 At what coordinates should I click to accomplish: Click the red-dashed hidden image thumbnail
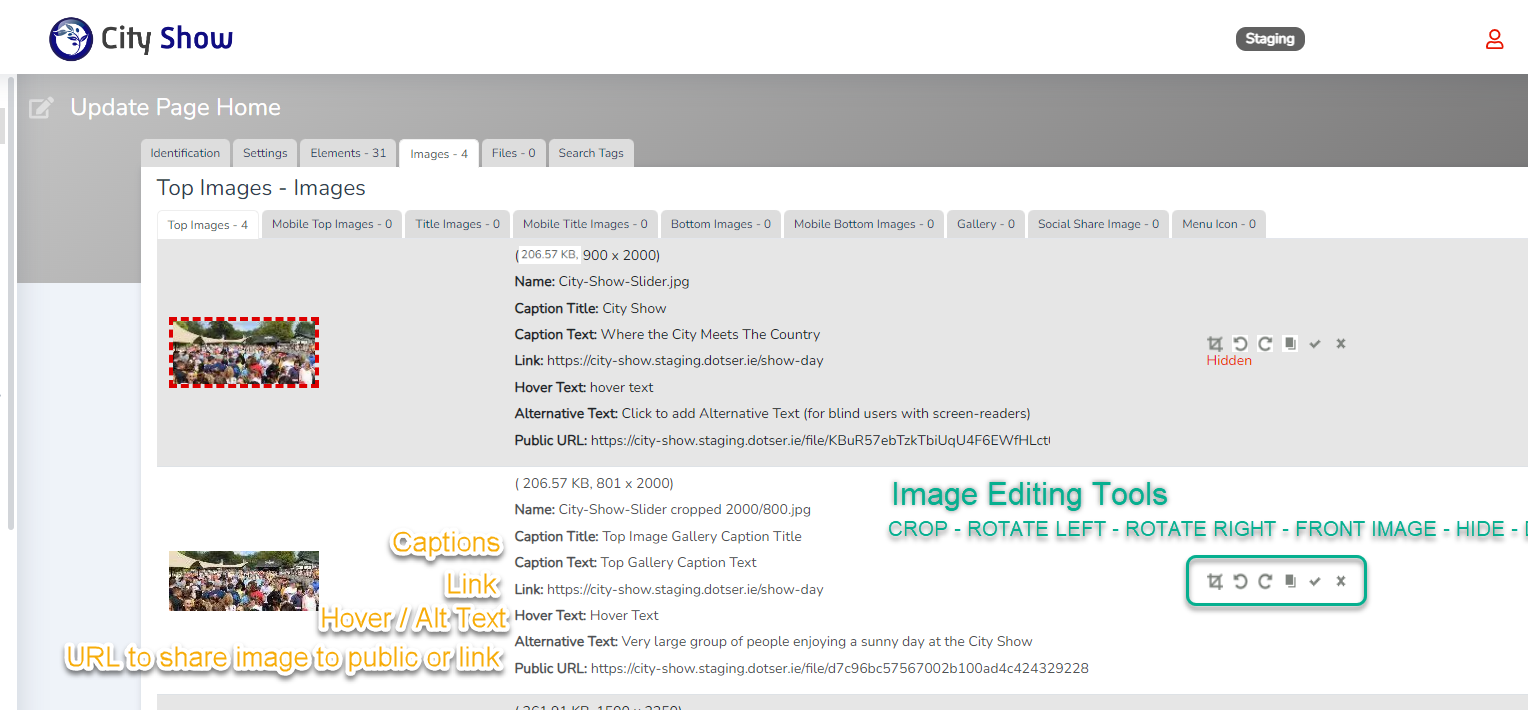(x=244, y=353)
